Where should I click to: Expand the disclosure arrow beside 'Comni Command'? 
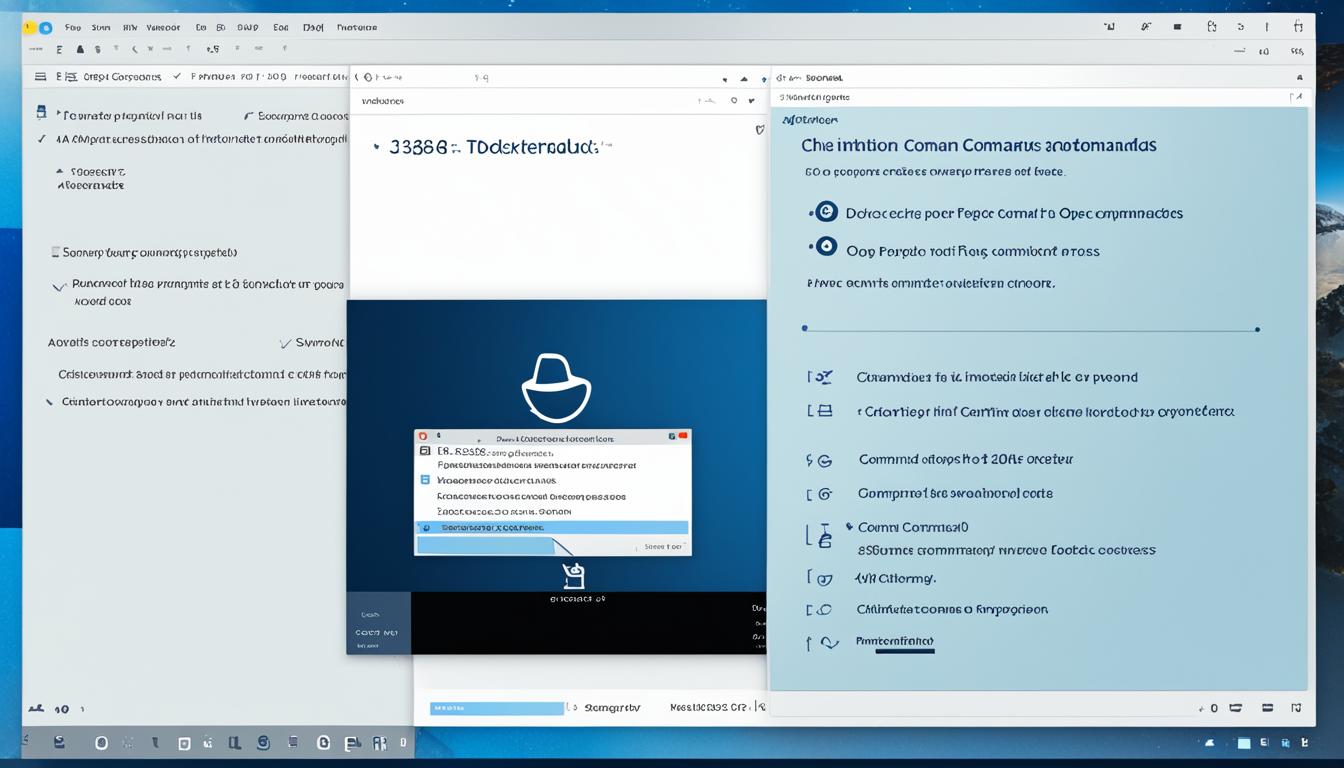[x=848, y=525]
